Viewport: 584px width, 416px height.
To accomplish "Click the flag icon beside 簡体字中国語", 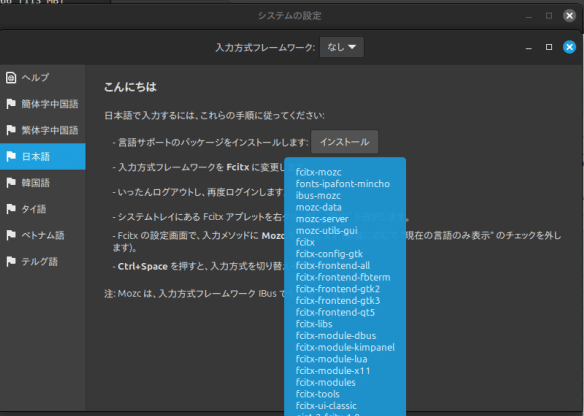I will click(11, 104).
